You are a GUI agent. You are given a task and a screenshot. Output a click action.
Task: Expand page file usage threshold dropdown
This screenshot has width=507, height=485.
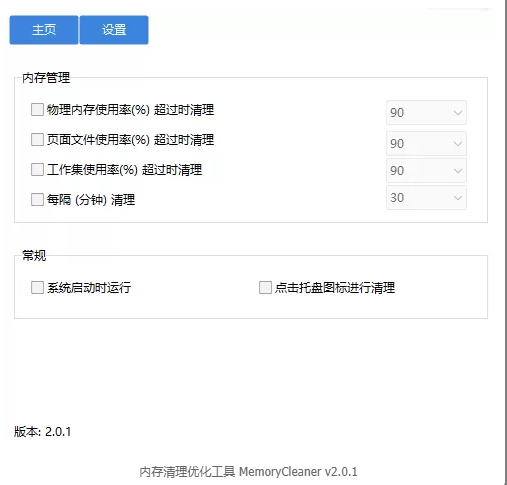pyautogui.click(x=426, y=144)
